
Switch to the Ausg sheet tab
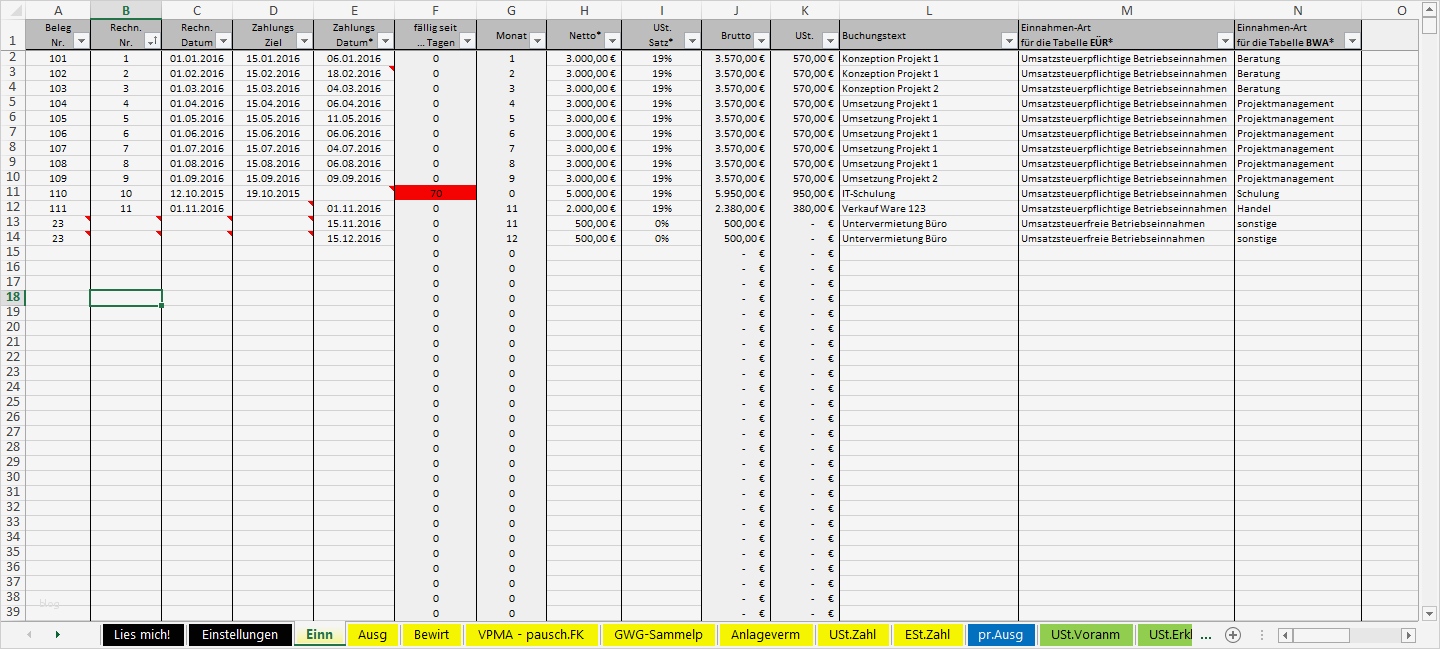point(372,634)
